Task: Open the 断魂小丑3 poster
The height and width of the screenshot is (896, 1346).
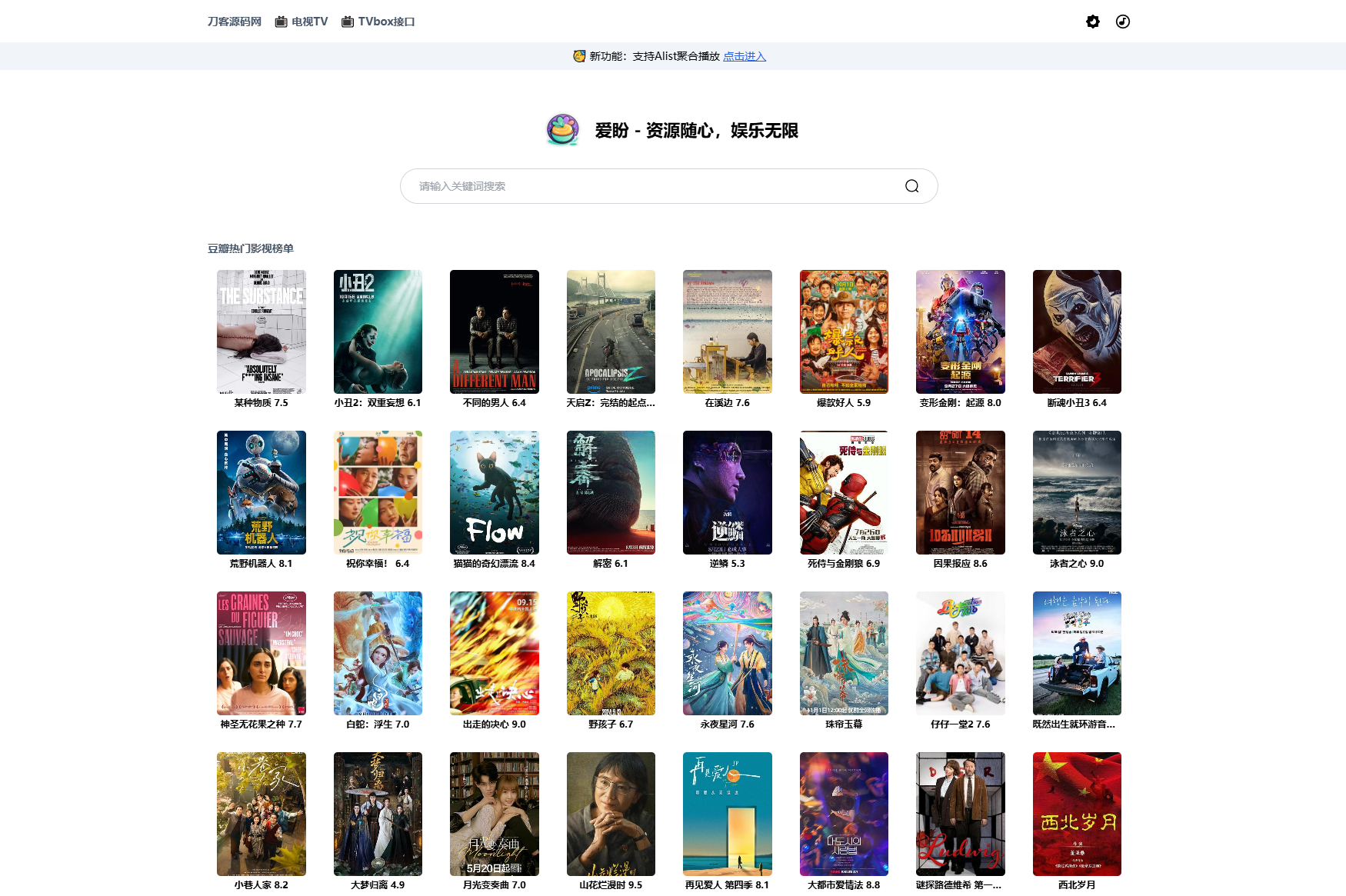Action: [1077, 331]
